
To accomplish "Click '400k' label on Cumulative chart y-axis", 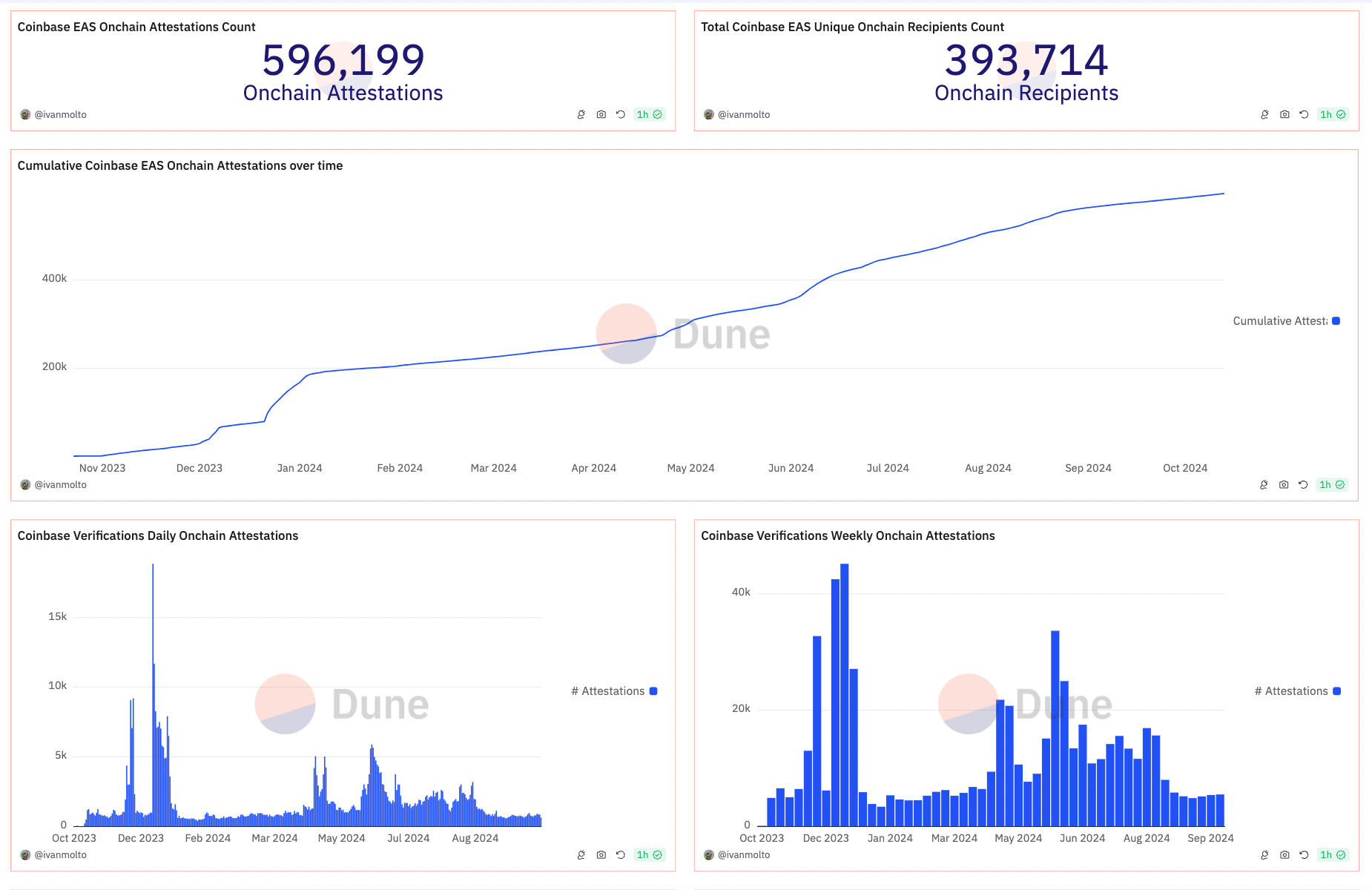I will pyautogui.click(x=54, y=278).
